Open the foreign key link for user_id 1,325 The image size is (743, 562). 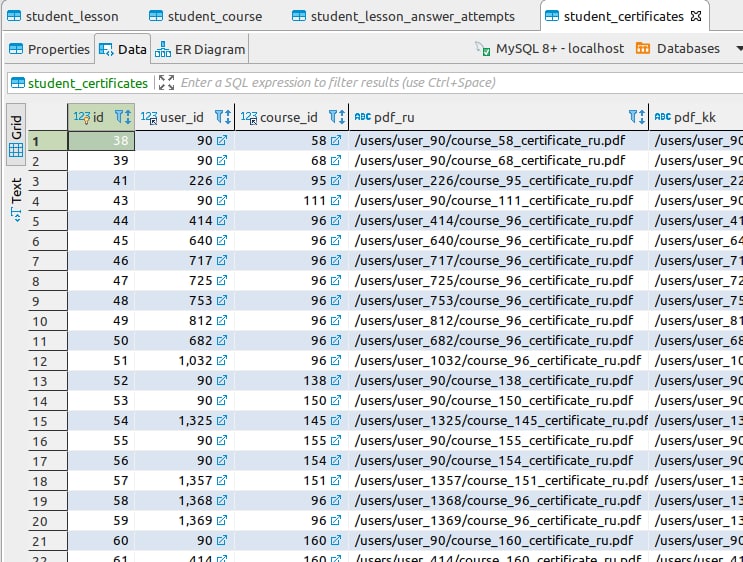point(222,421)
